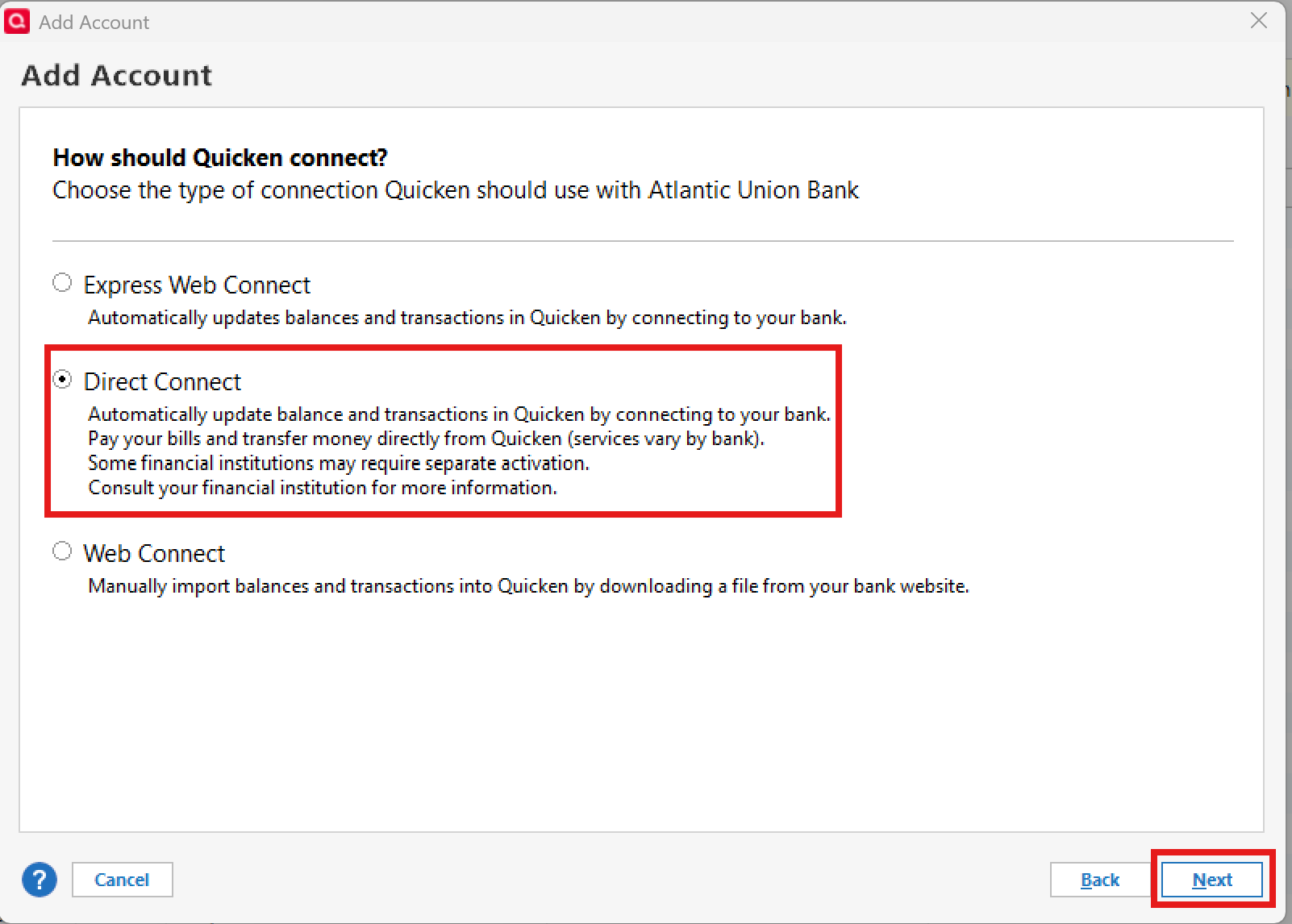The width and height of the screenshot is (1292, 924).
Task: Click 'Pay your bills and transfer money' line
Action: pyautogui.click(x=426, y=439)
